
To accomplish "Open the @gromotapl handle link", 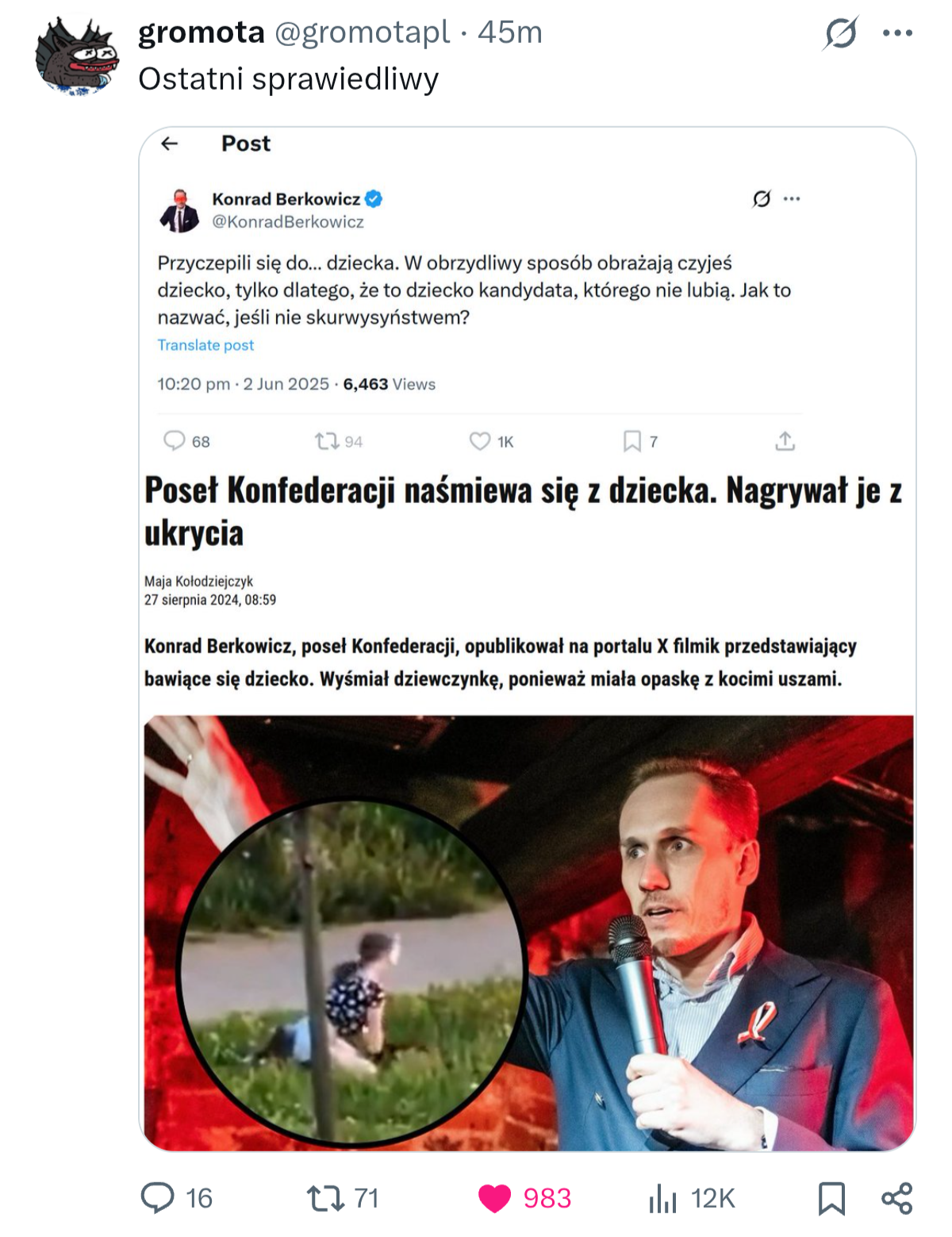I will click(x=362, y=33).
